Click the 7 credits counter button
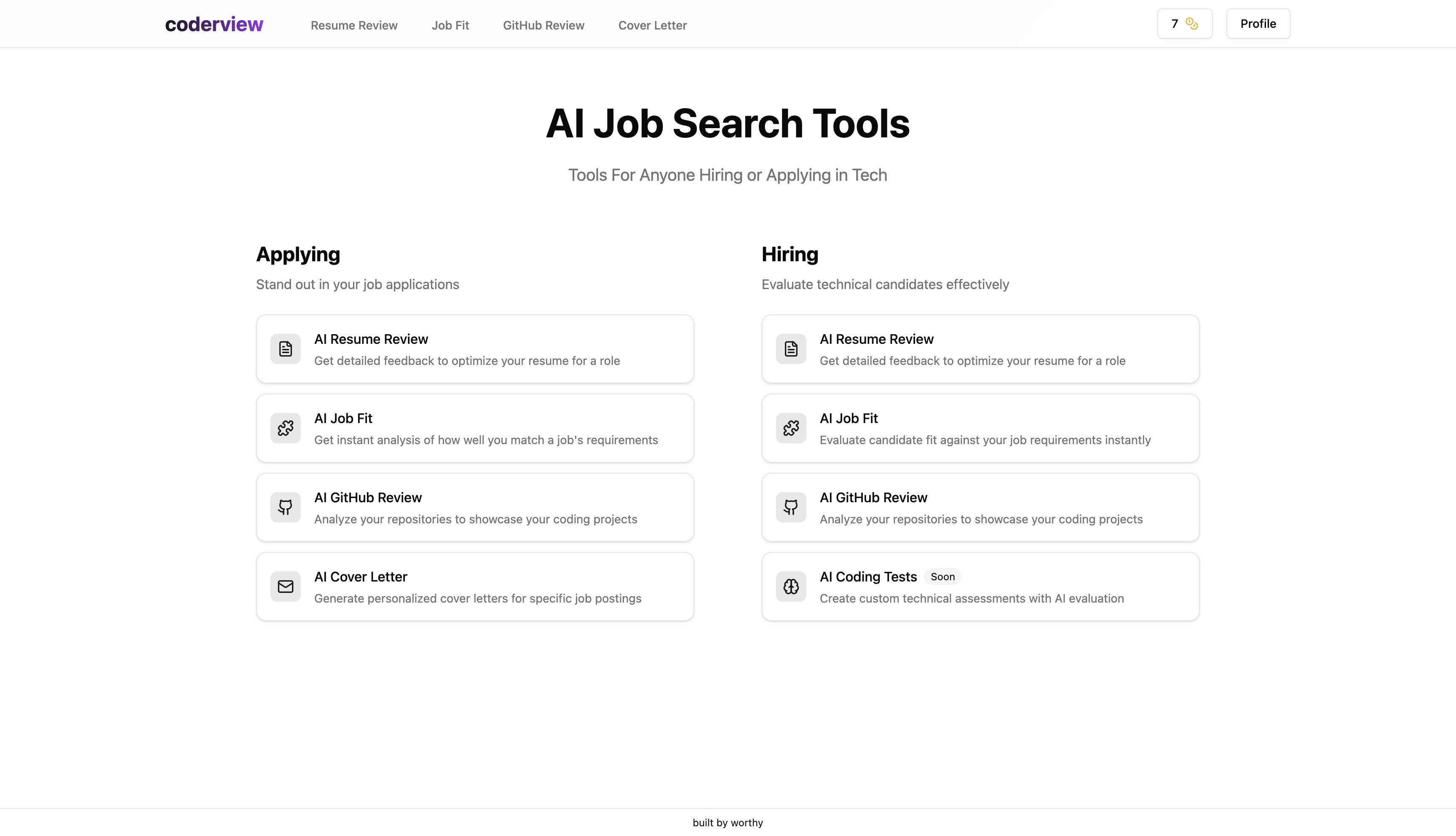The height and width of the screenshot is (836, 1456). tap(1174, 24)
